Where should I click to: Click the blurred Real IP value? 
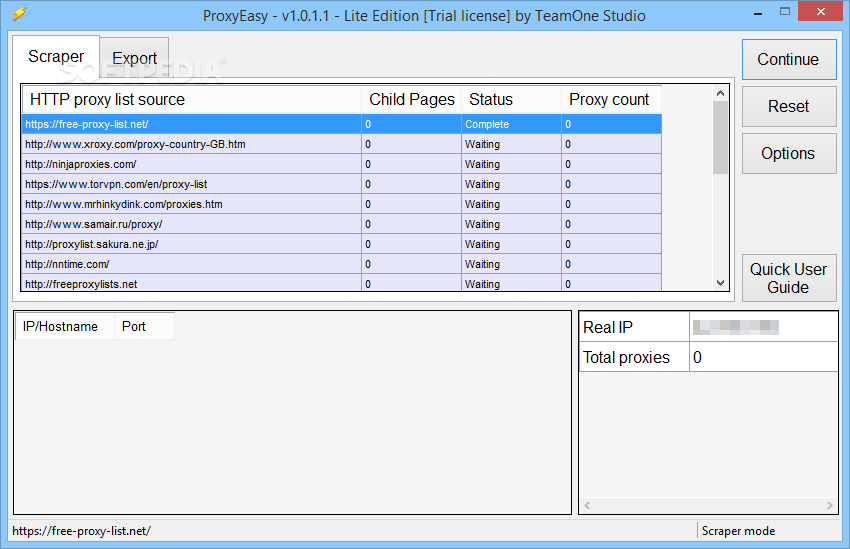point(736,327)
